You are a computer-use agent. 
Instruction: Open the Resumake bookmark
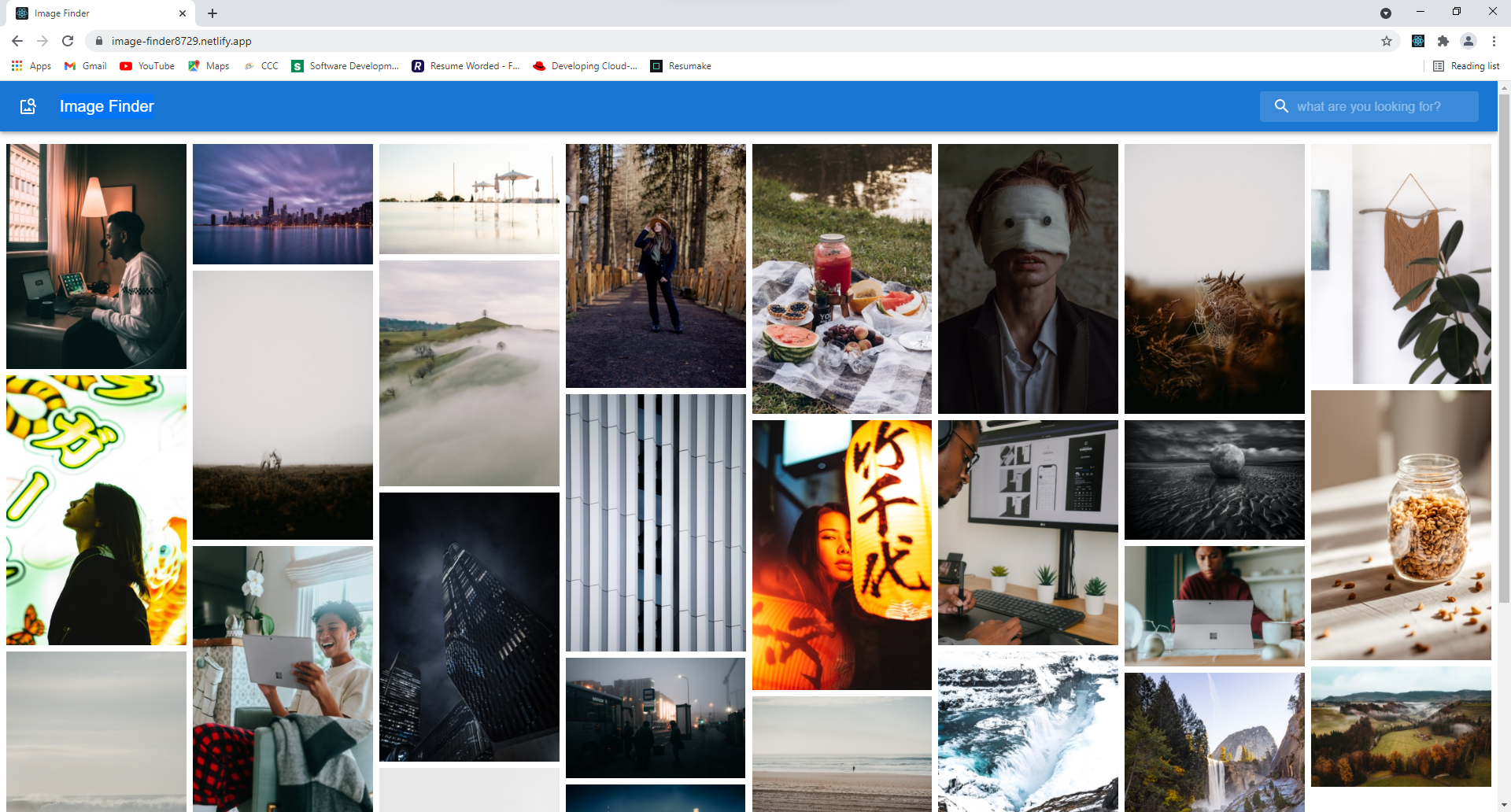pos(681,66)
